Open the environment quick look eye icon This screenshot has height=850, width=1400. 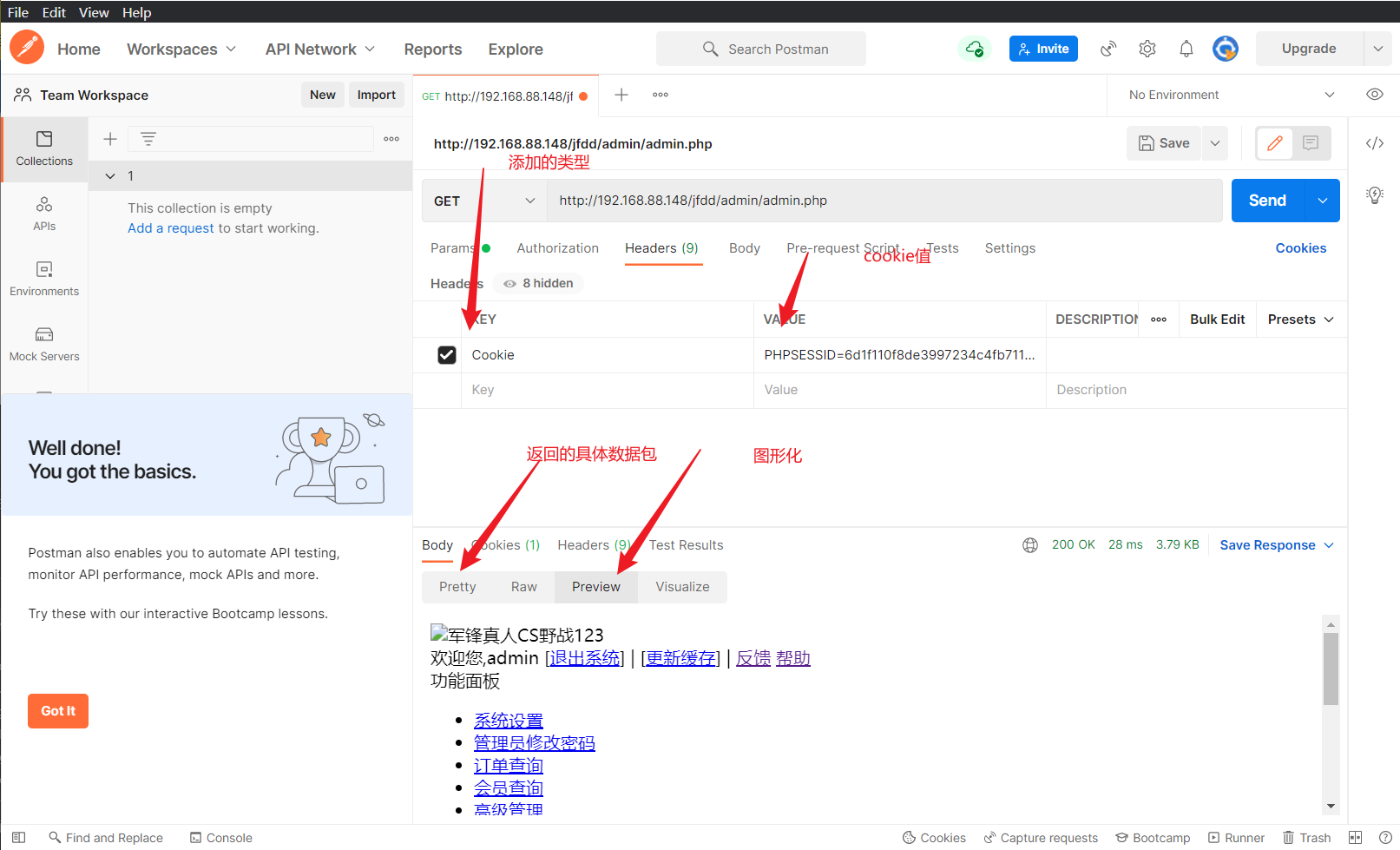click(1375, 95)
